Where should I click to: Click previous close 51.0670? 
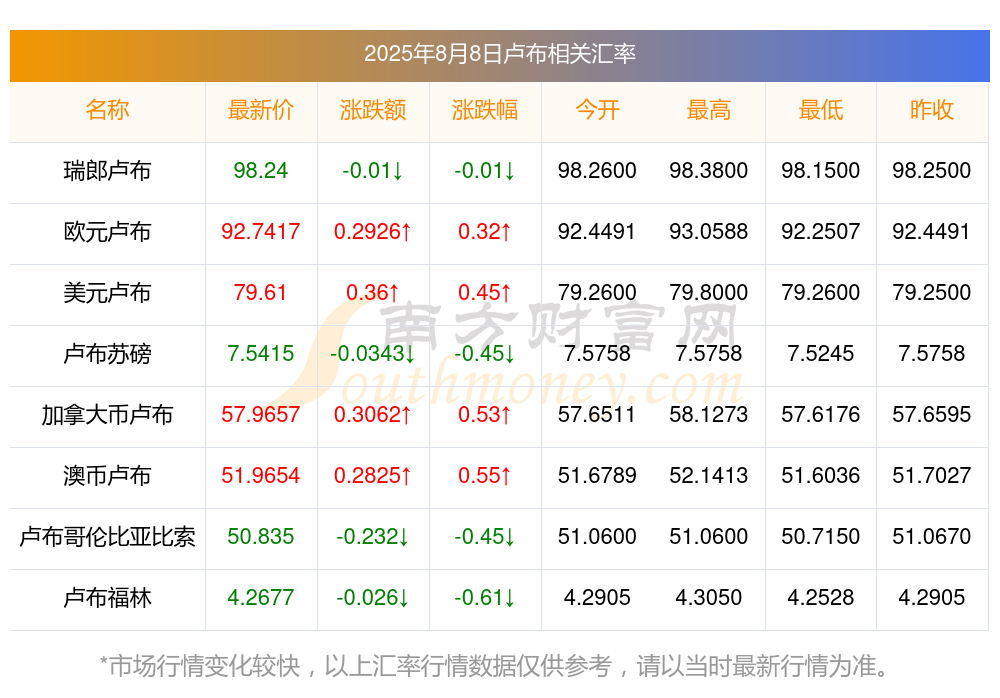[x=932, y=536]
